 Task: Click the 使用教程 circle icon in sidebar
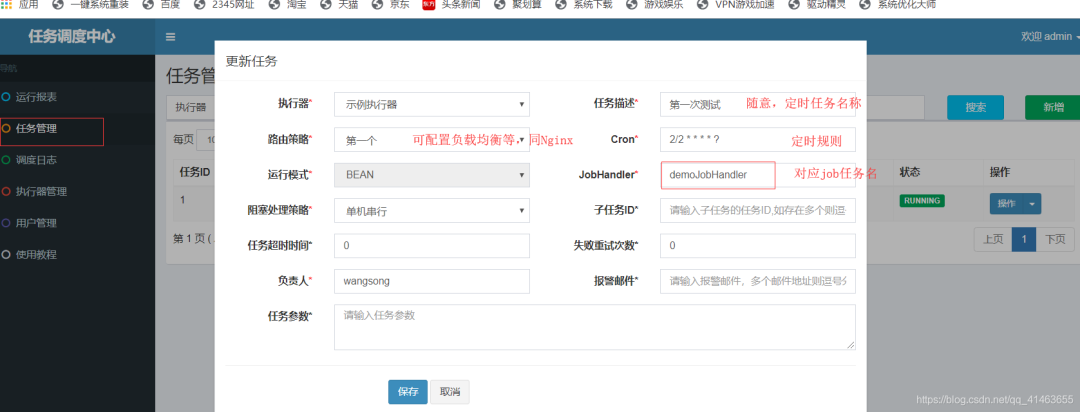tap(6, 254)
